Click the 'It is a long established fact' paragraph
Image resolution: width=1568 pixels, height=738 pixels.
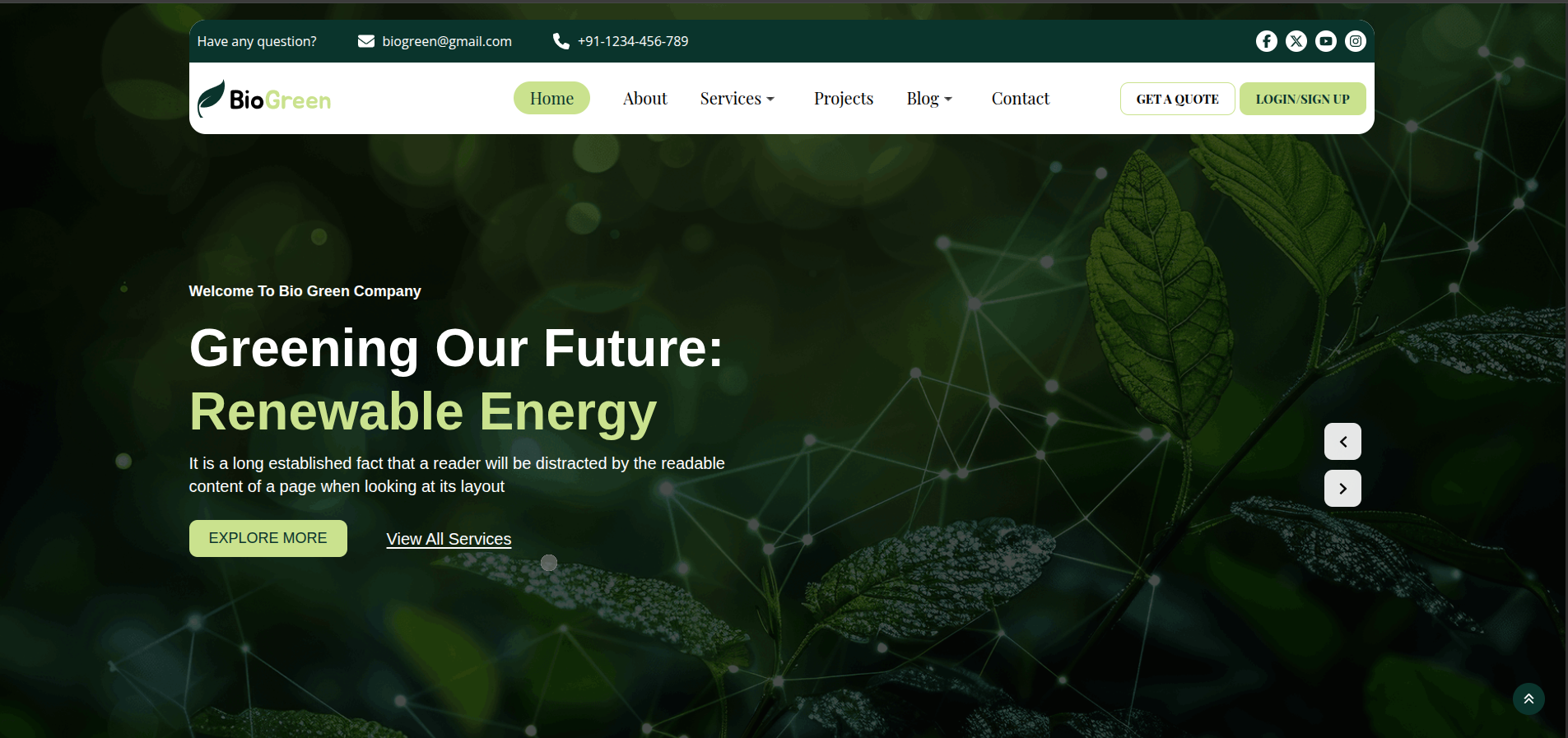coord(457,475)
